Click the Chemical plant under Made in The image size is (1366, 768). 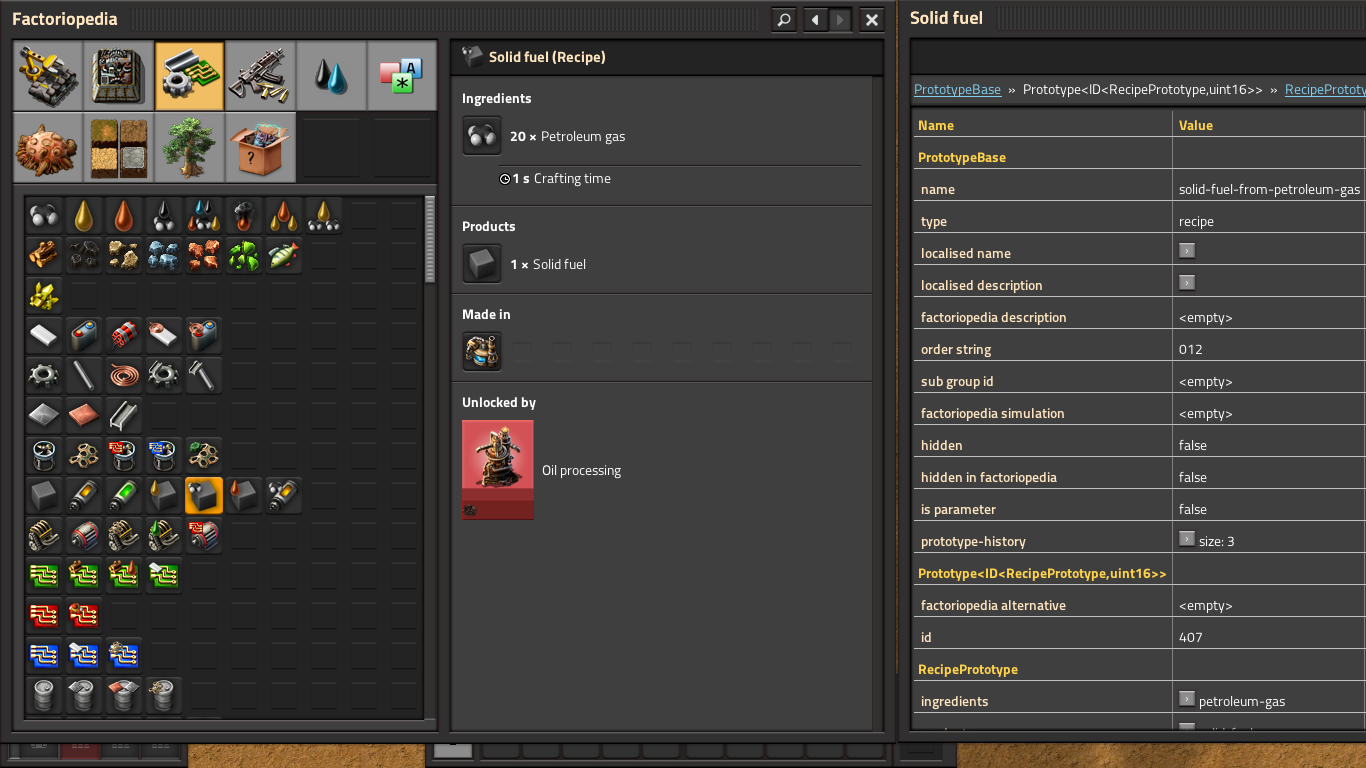pyautogui.click(x=482, y=352)
